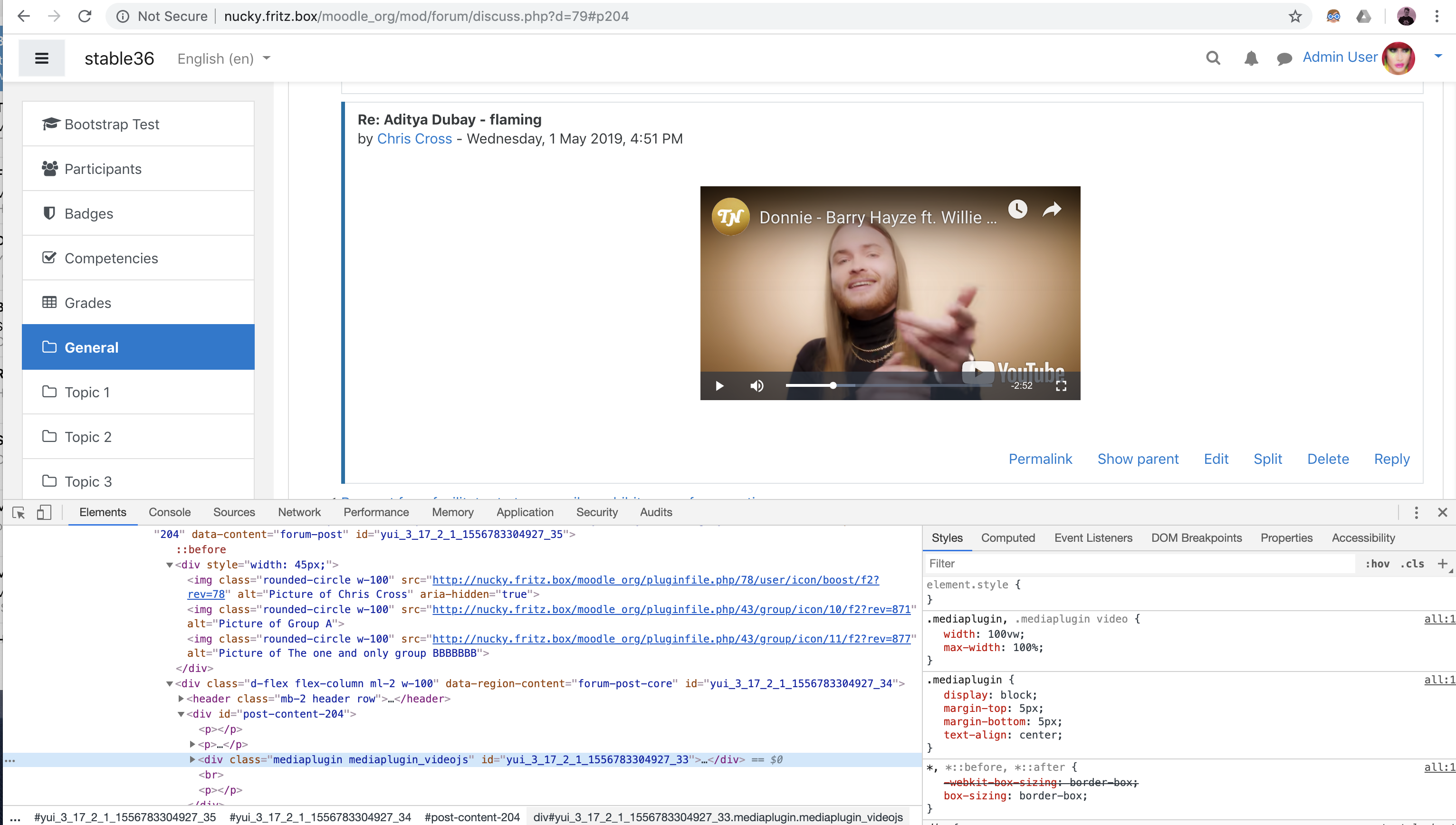The height and width of the screenshot is (825, 1456).
Task: Bookmark this page with the star icon
Action: tap(1294, 17)
